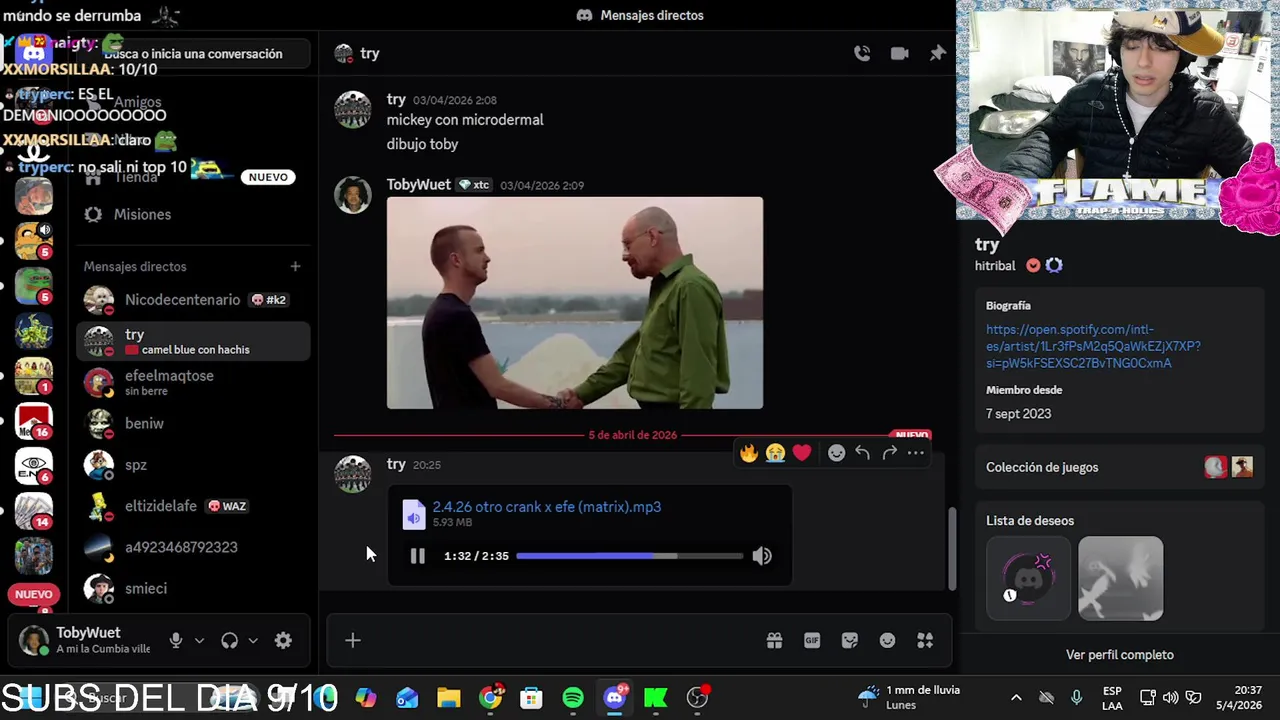Open more options ellipsis on message

[x=915, y=453]
